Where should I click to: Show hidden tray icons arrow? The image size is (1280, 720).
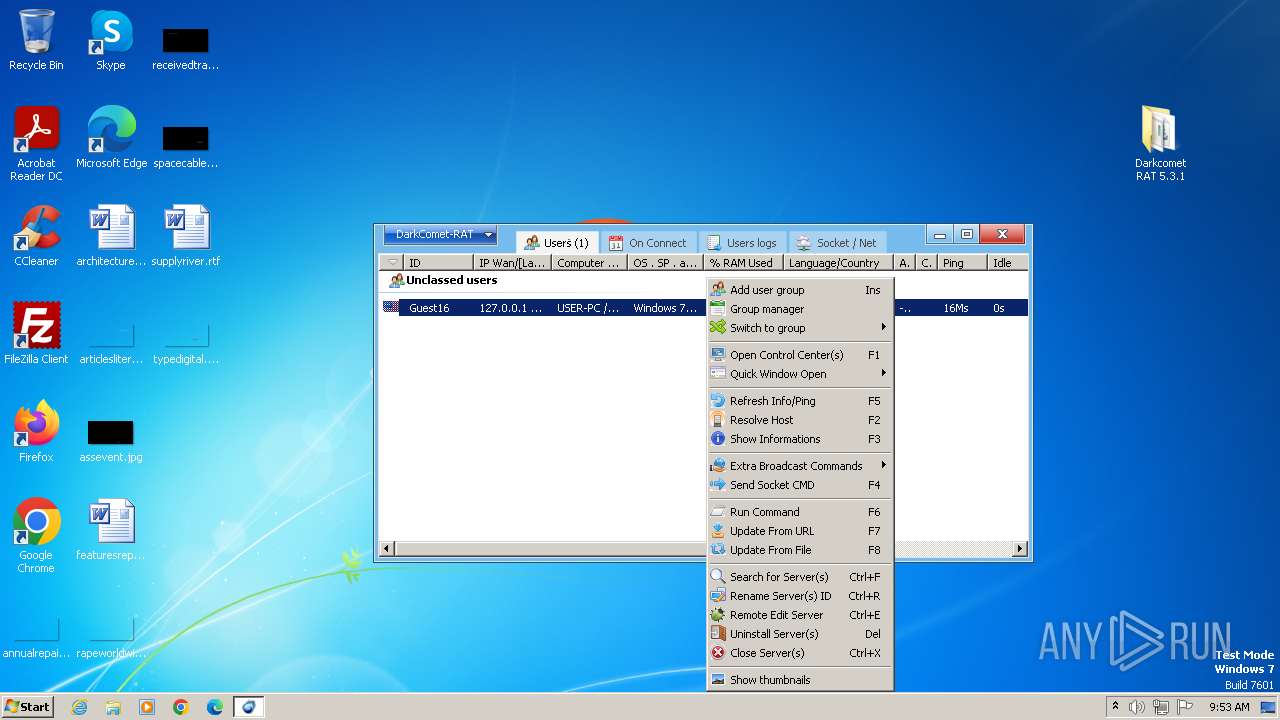[x=1115, y=707]
